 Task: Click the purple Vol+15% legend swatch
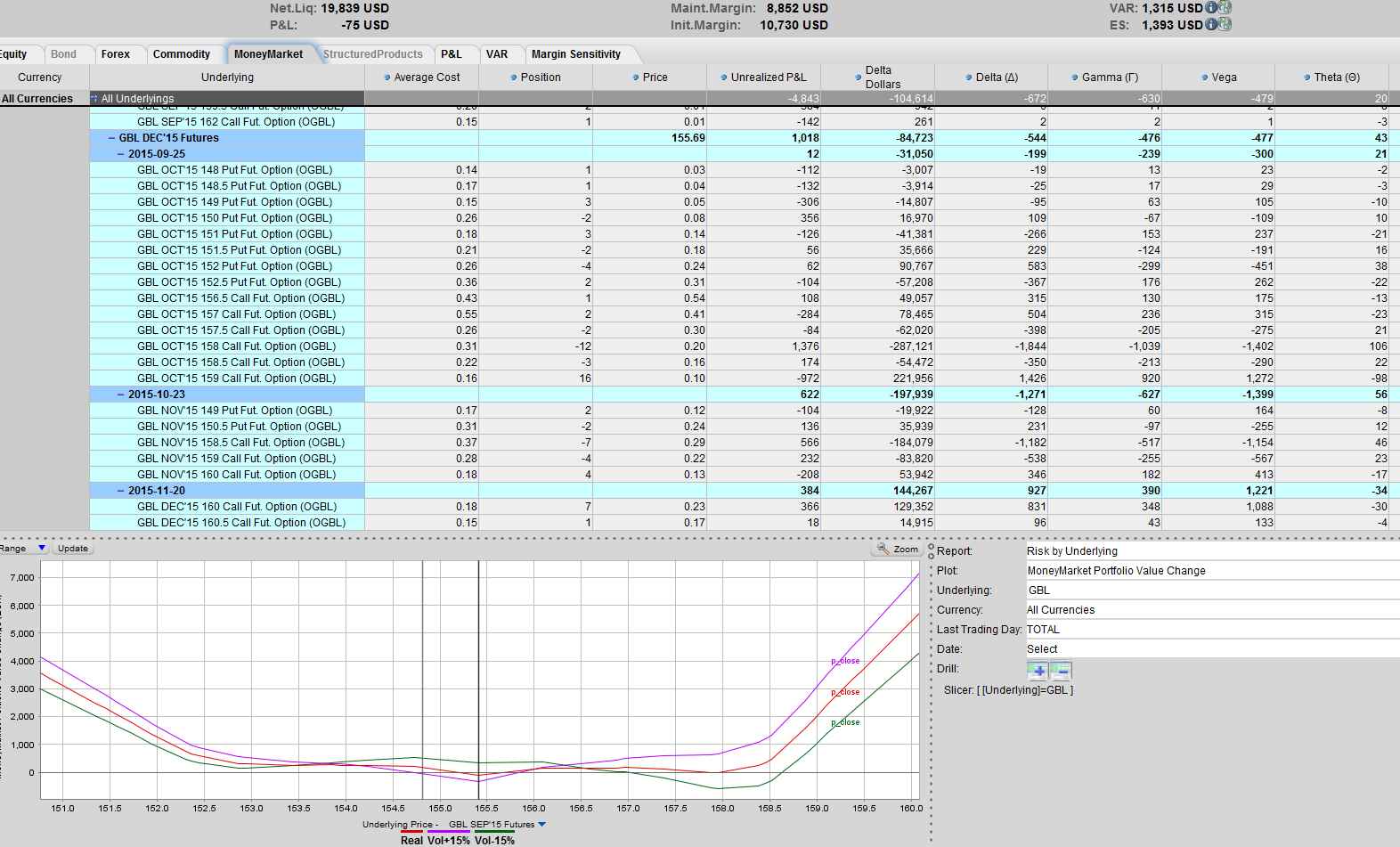(448, 832)
